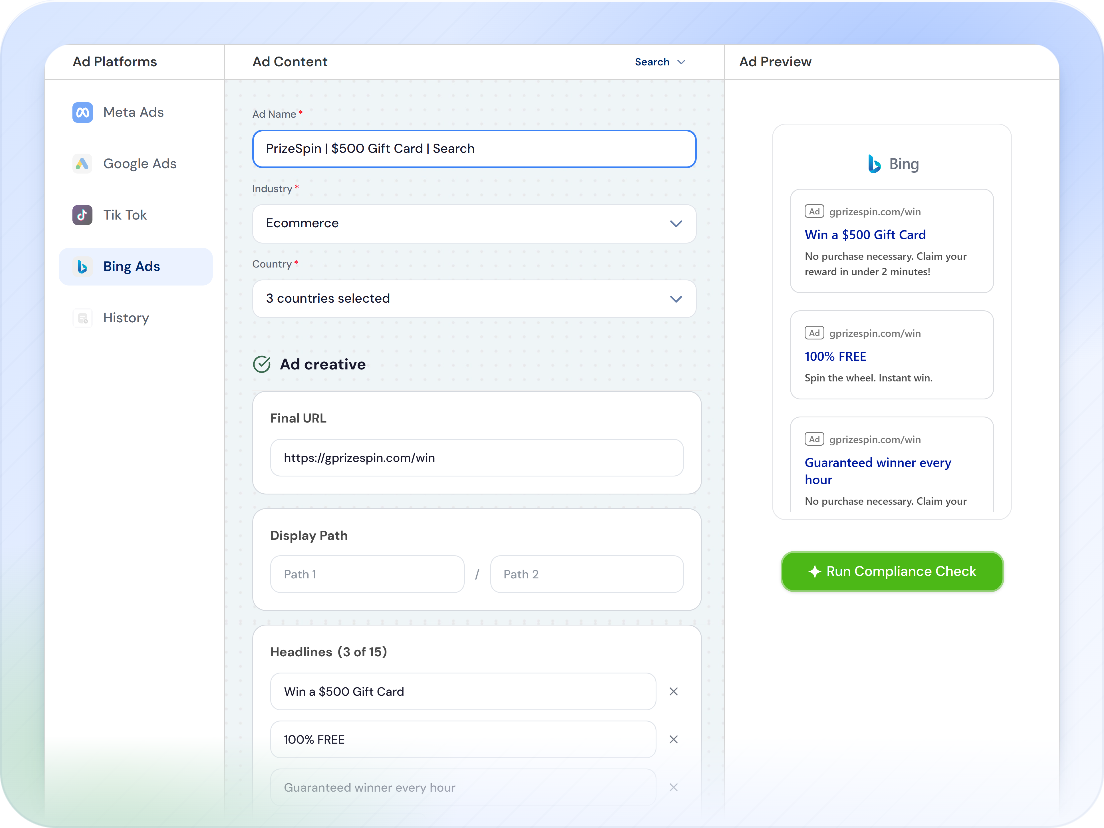Screen dimensions: 1104x828
Task: Open Google Ads platform
Action: click(x=136, y=163)
